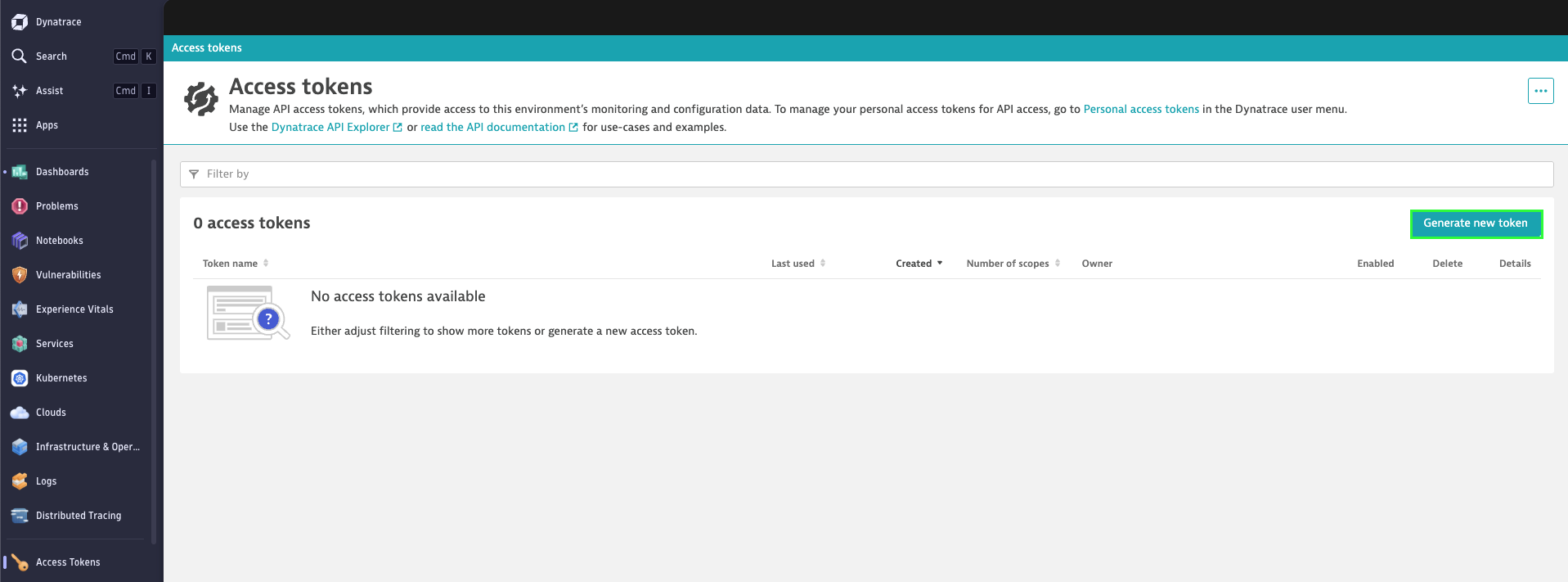Sort tokens by Last used column
1568x582 pixels.
click(798, 264)
